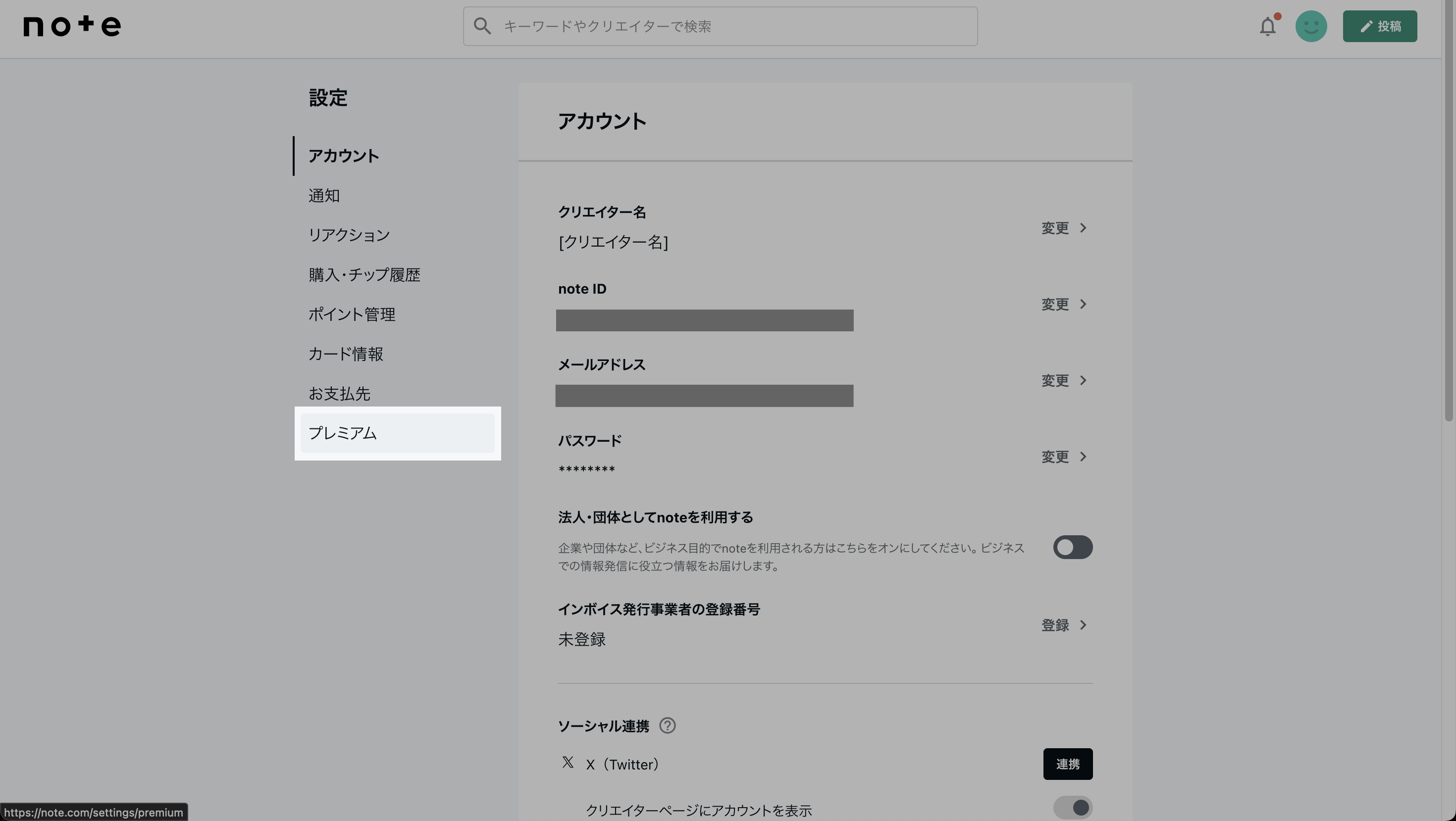Open the notifications bell

[1268, 26]
